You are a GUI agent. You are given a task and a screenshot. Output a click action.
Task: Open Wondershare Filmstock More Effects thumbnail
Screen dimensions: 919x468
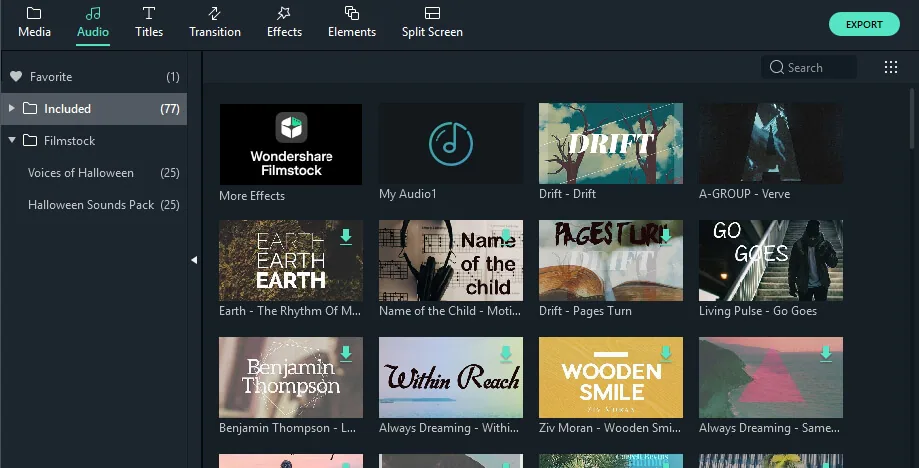pos(291,144)
